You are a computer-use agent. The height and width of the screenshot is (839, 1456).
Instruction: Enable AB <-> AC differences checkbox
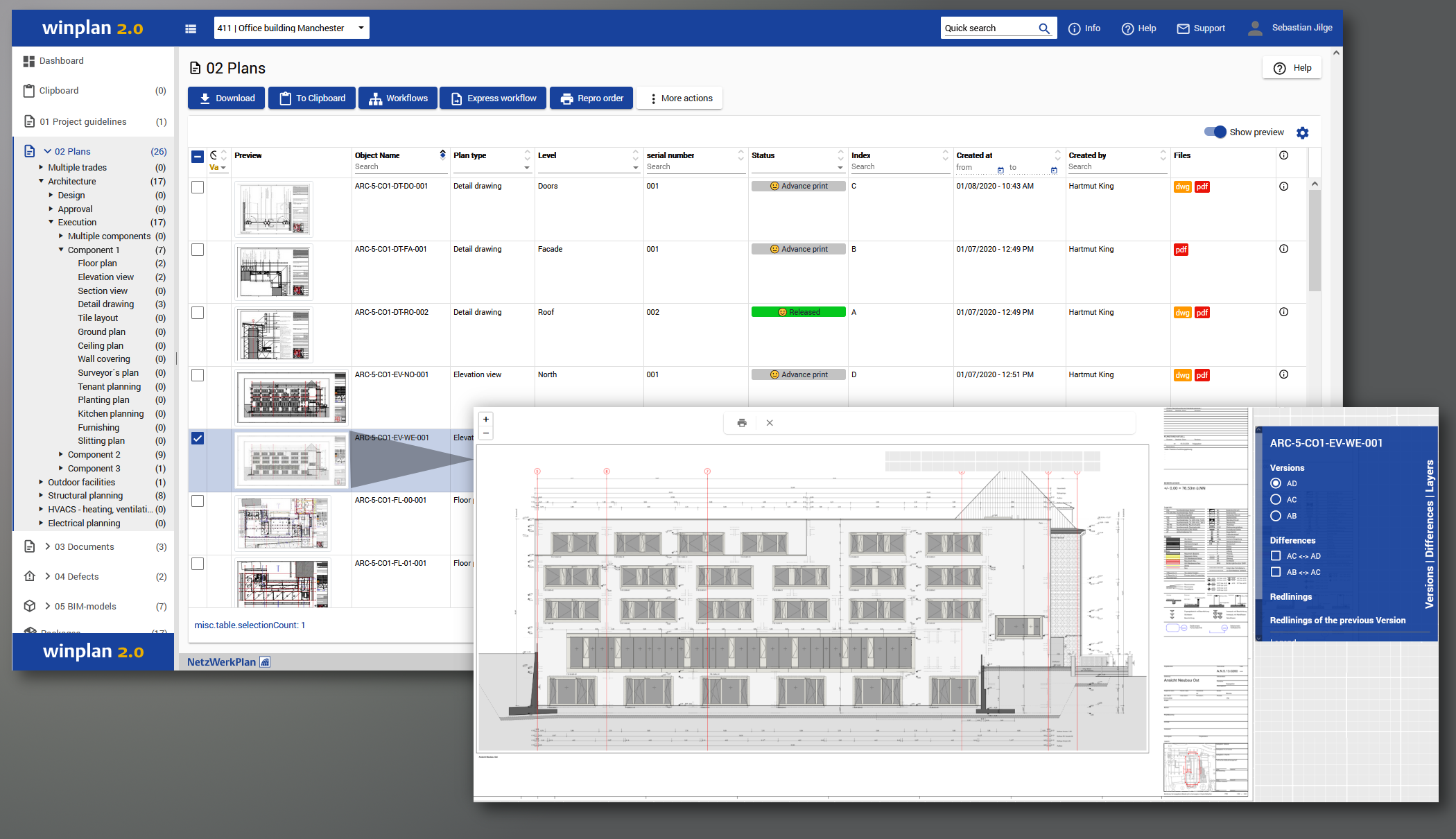pyautogui.click(x=1275, y=572)
